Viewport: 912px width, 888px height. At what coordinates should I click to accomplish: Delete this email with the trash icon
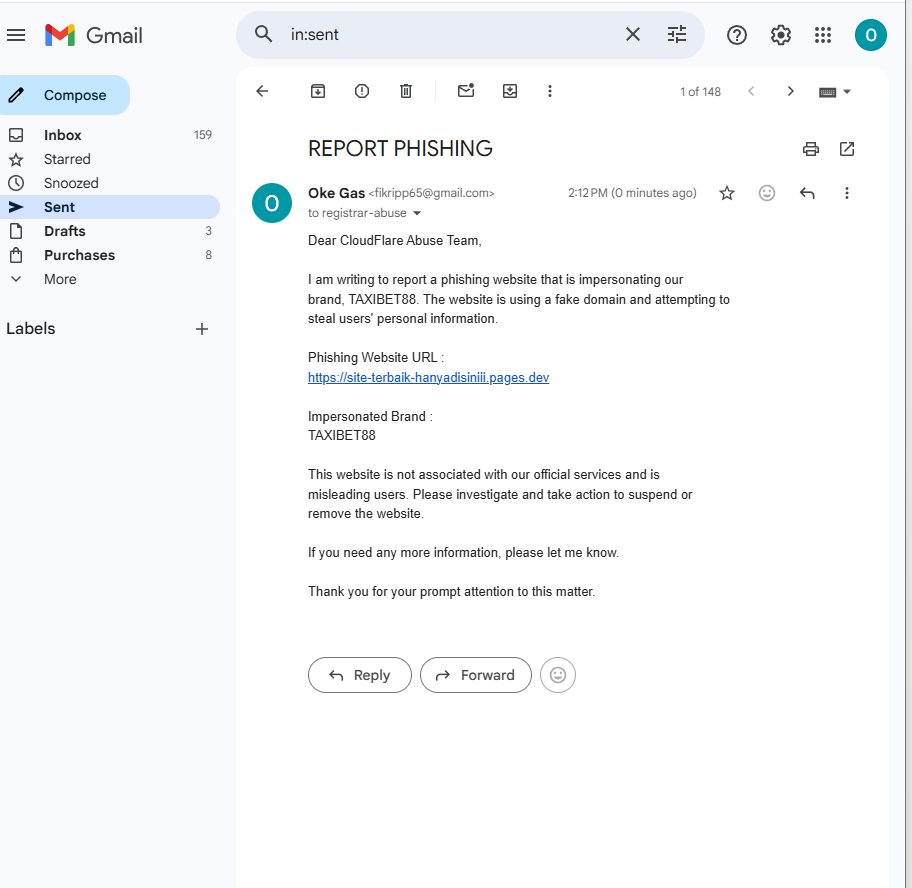[x=406, y=91]
